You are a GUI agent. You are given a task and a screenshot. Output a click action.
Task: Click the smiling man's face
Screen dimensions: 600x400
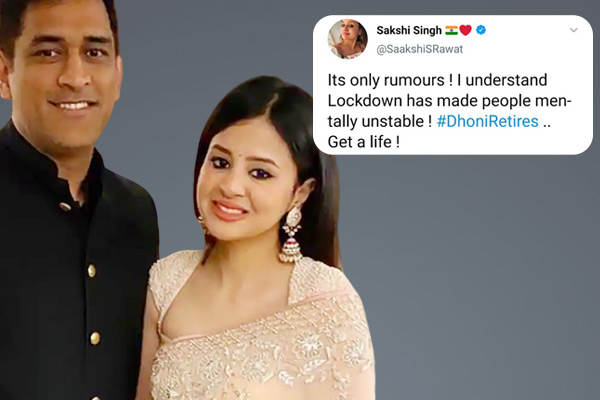point(63,71)
